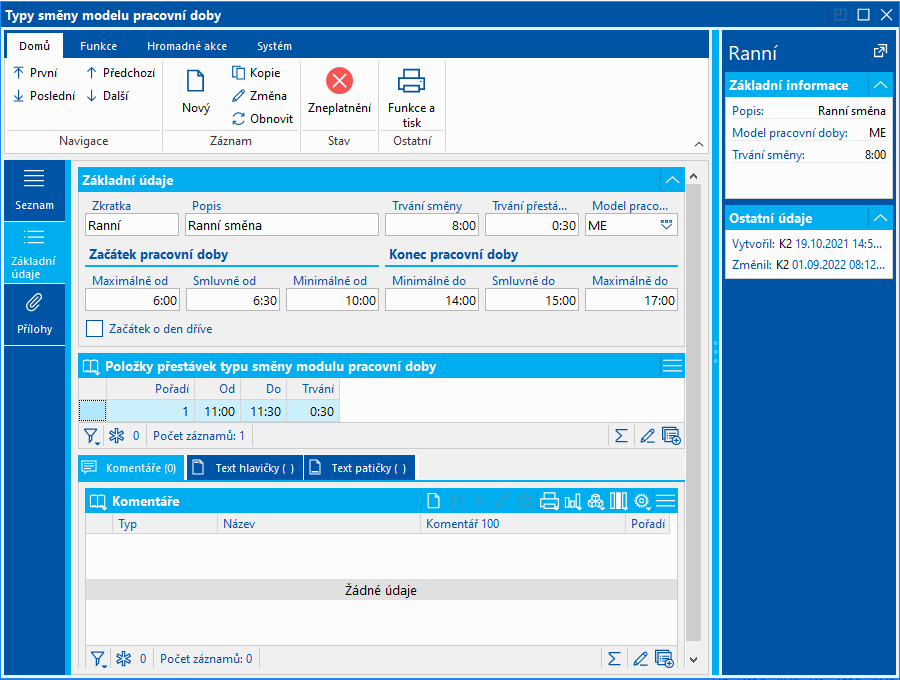Select break row cell 11:00
The image size is (900, 680).
click(218, 411)
